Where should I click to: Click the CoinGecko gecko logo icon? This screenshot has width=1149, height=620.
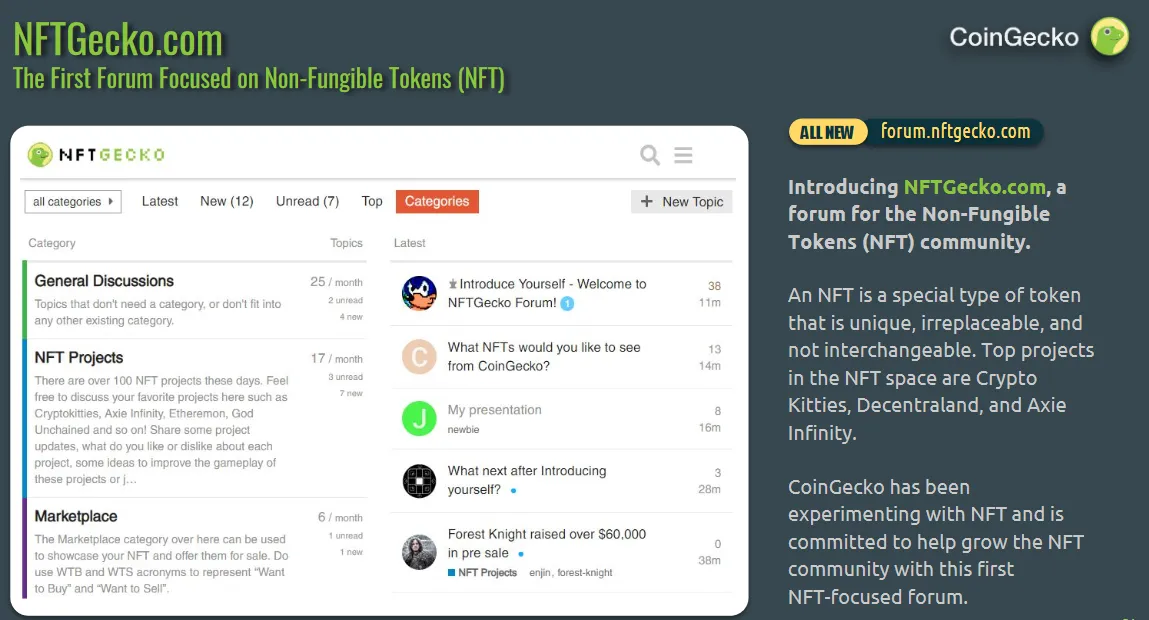point(1109,38)
